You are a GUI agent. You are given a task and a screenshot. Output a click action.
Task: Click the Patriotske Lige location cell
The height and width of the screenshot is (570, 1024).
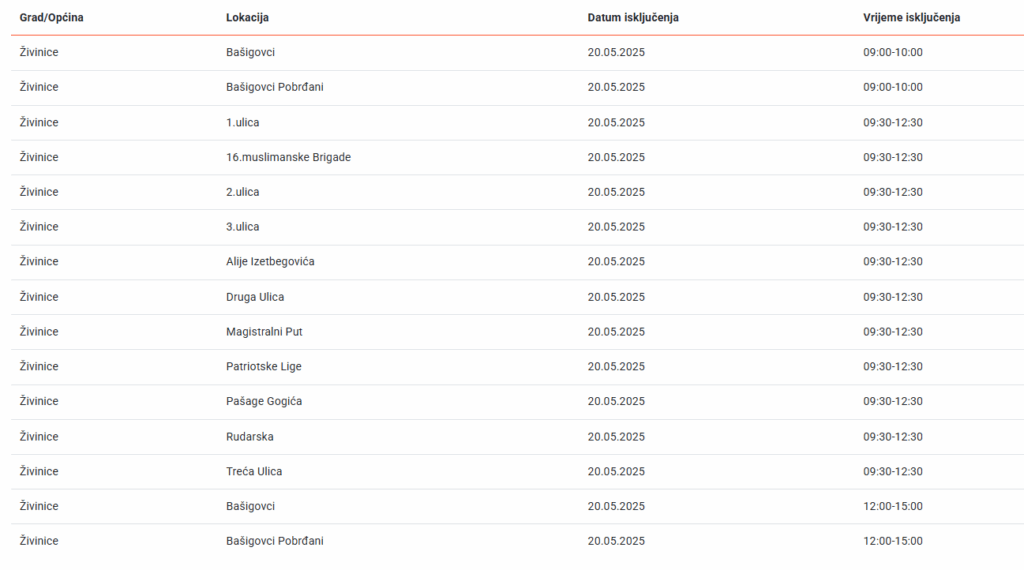coord(264,367)
